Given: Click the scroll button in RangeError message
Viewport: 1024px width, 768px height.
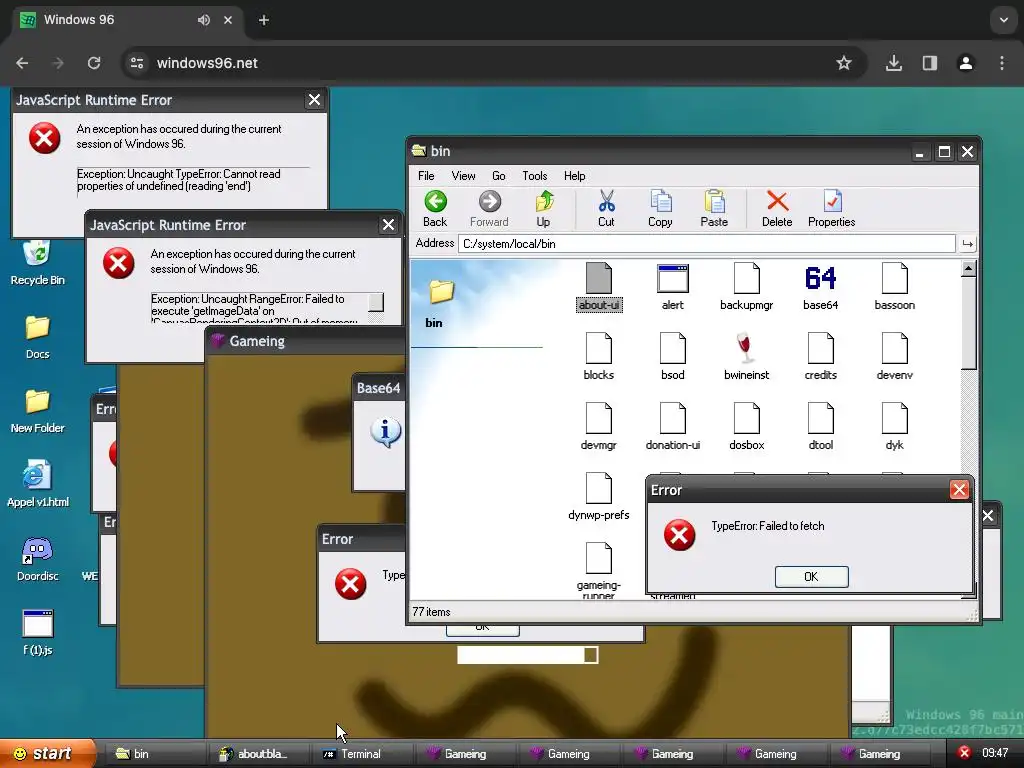Looking at the screenshot, I should [x=376, y=301].
